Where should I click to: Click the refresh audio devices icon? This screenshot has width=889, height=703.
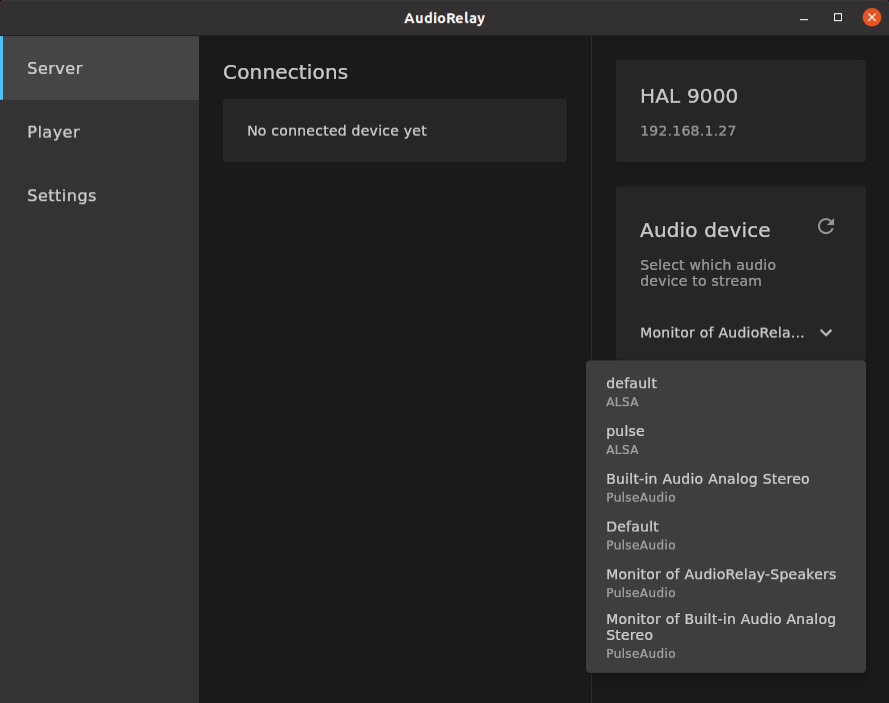tap(825, 227)
